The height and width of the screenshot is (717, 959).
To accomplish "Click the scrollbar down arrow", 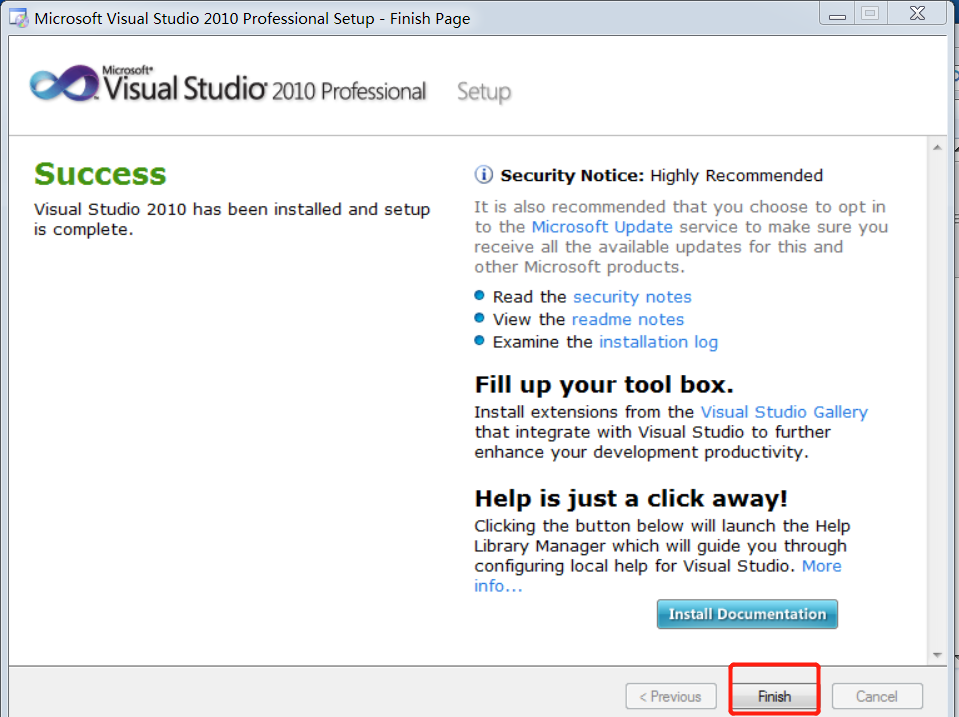I will 937,654.
